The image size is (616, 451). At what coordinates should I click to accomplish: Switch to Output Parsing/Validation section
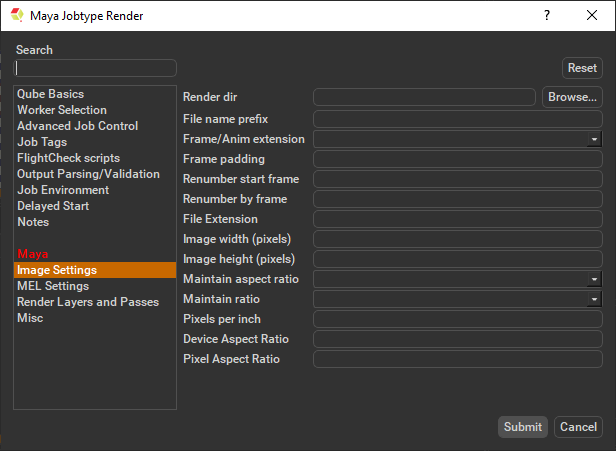click(x=88, y=174)
